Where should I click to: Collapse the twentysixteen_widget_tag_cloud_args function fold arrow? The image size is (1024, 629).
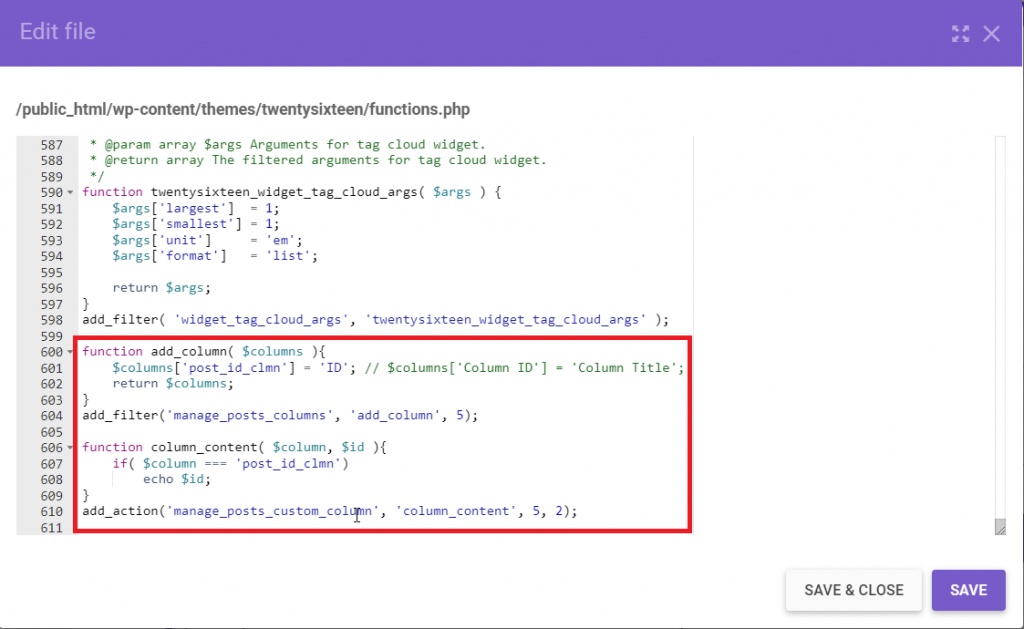[x=69, y=191]
